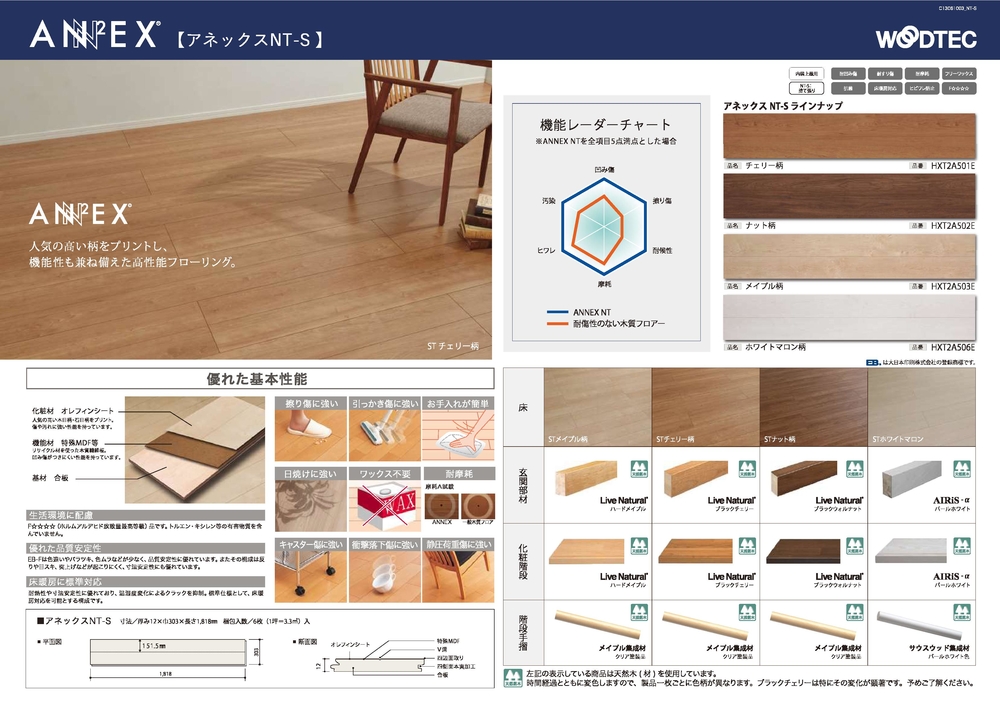Click the blue ANNEX NT legend line

pos(557,312)
